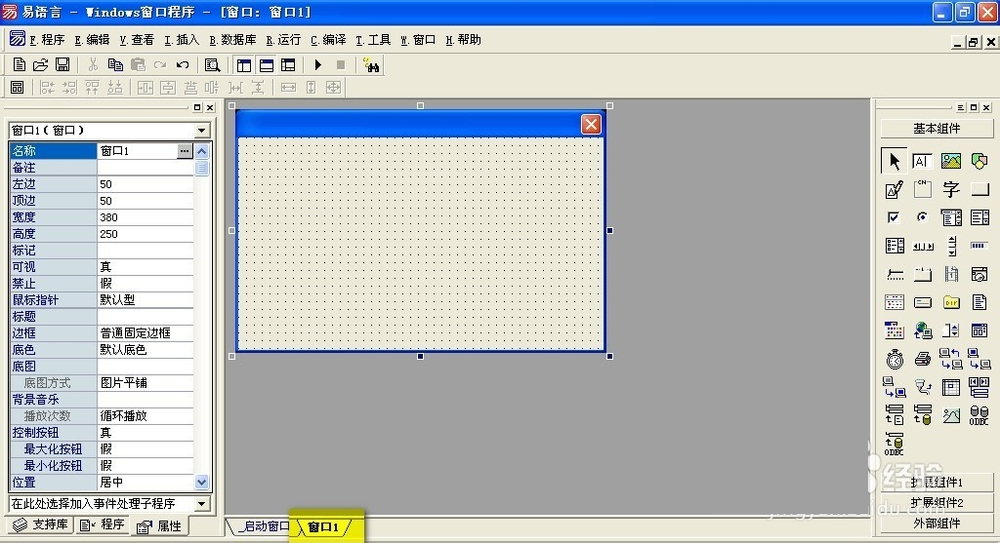1000x543 pixels.
Task: Choose the clock timer component icon
Action: click(x=894, y=358)
